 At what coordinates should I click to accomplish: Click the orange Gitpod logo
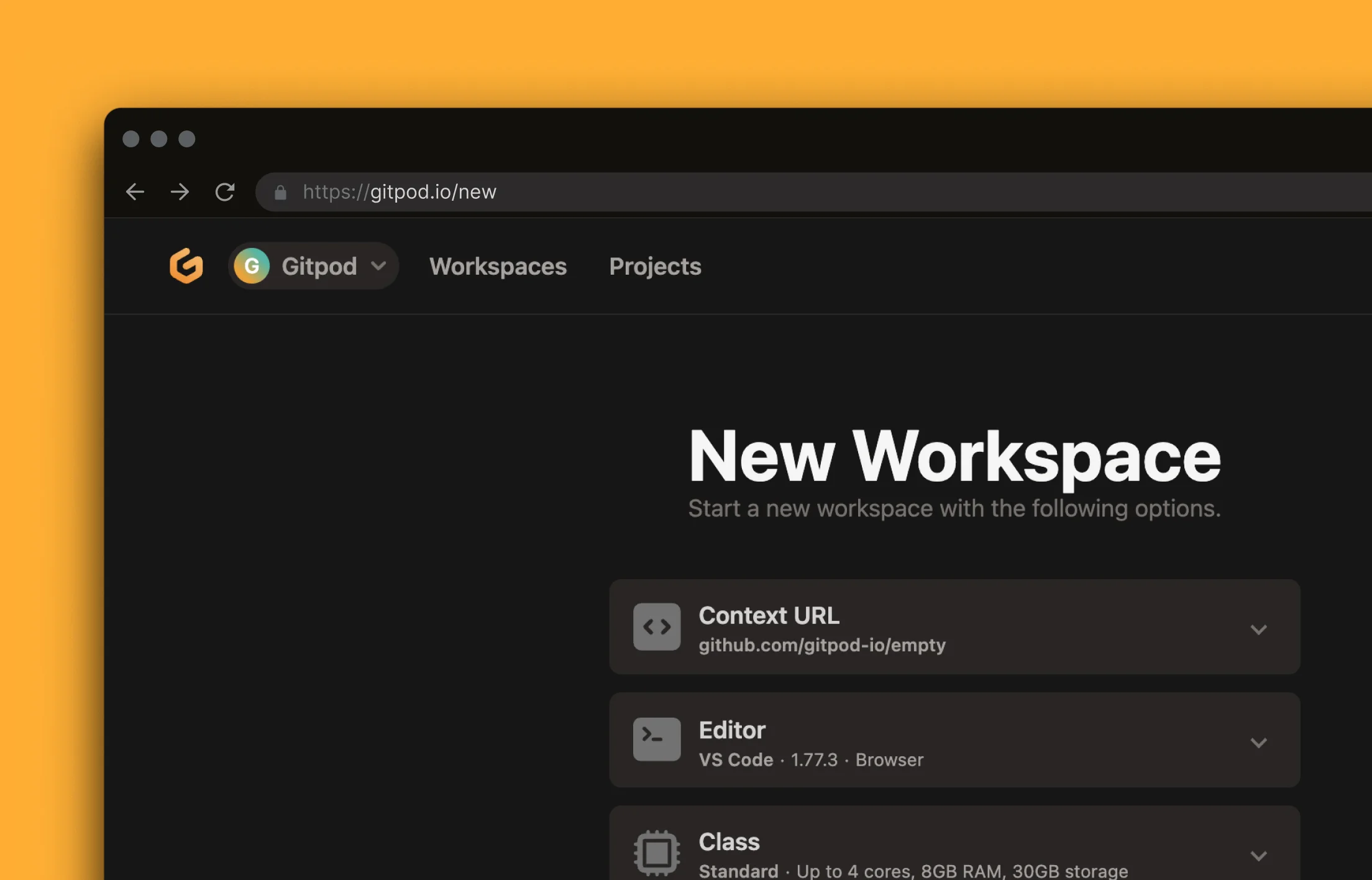pyautogui.click(x=186, y=265)
